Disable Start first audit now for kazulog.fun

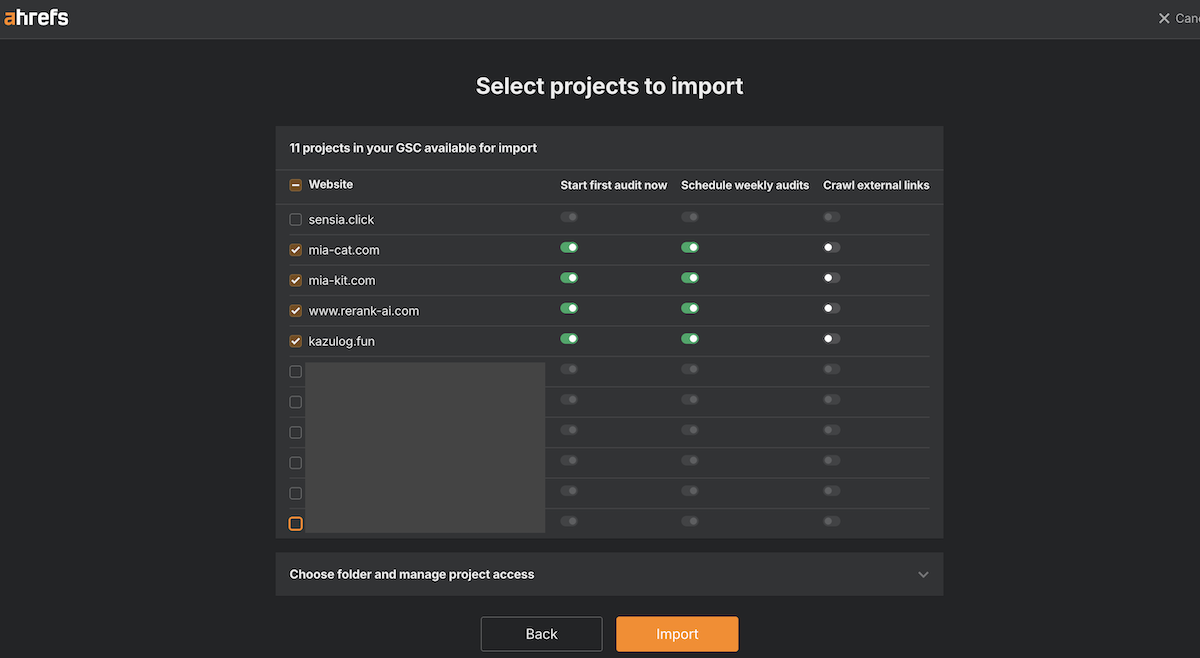click(569, 338)
